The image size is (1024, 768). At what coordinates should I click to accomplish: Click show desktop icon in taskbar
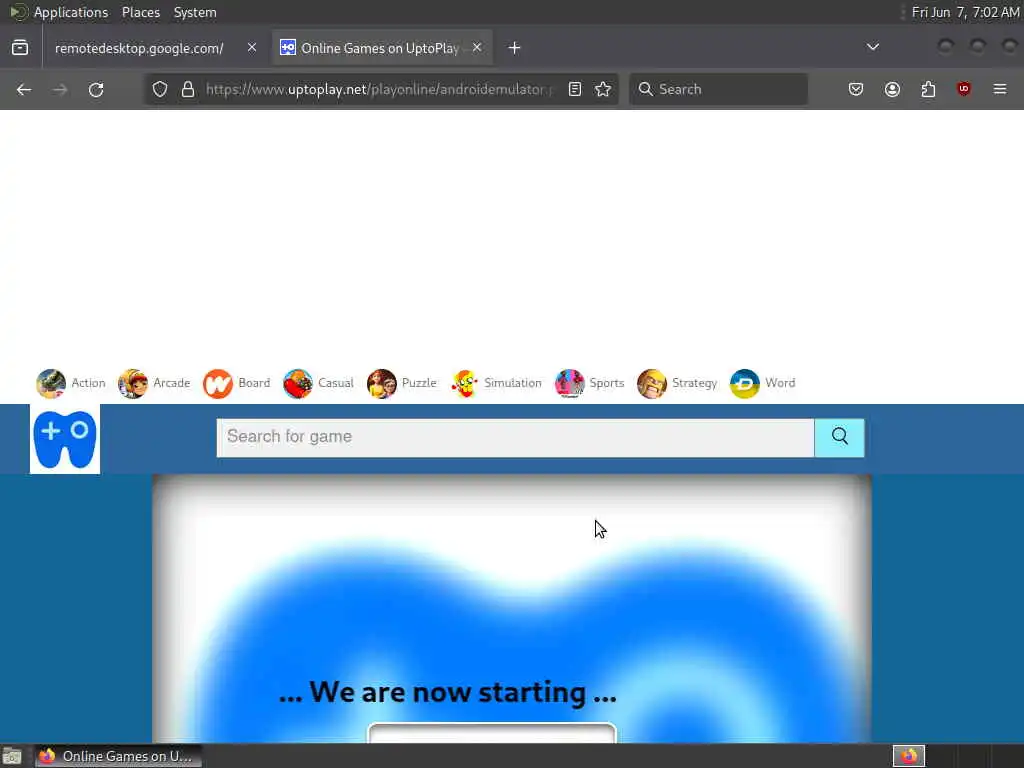12,756
